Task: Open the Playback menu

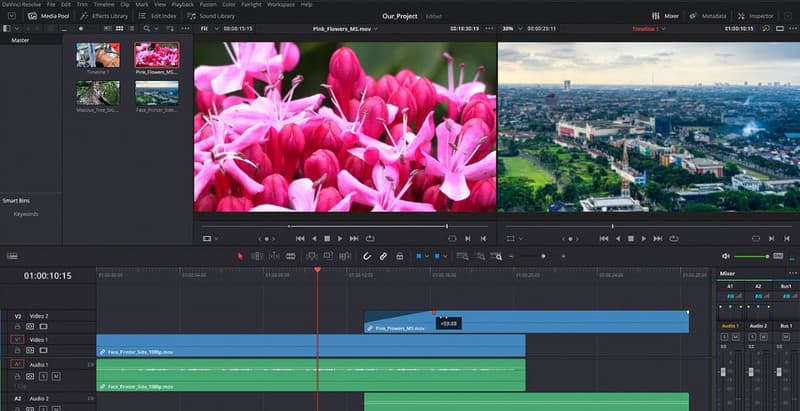Action: pos(183,4)
